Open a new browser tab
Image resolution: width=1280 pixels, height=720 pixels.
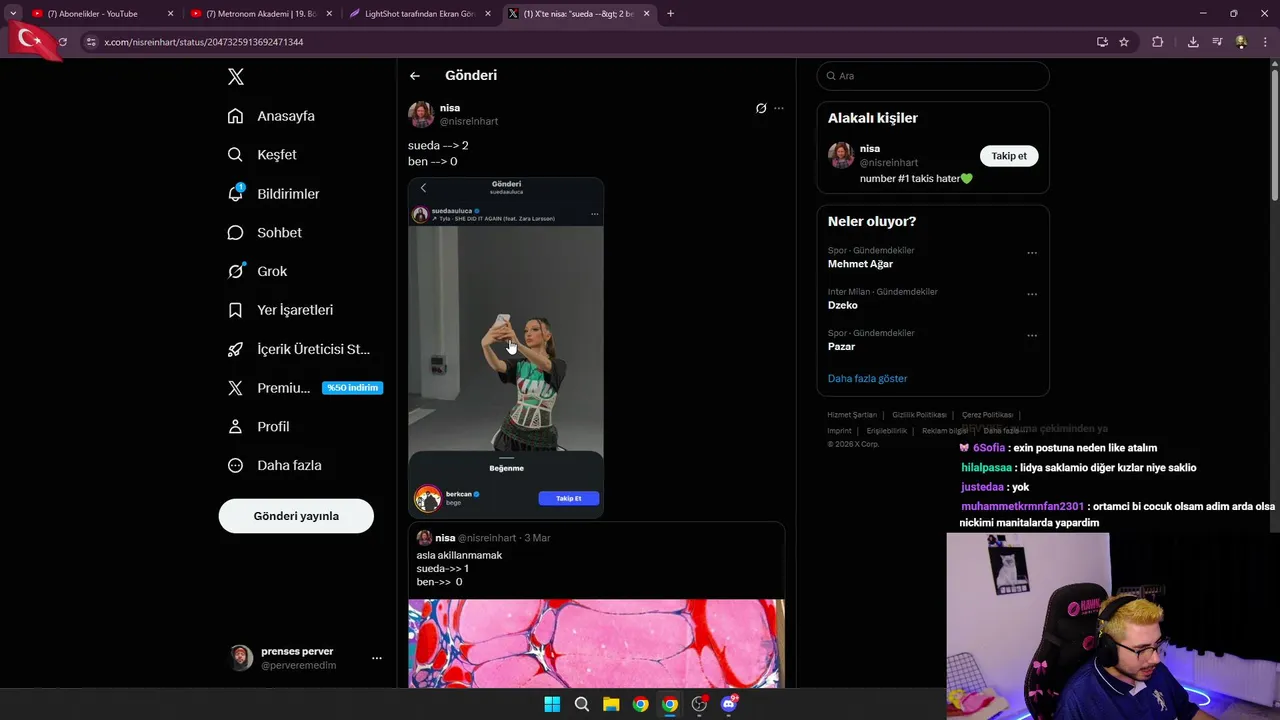pos(670,14)
